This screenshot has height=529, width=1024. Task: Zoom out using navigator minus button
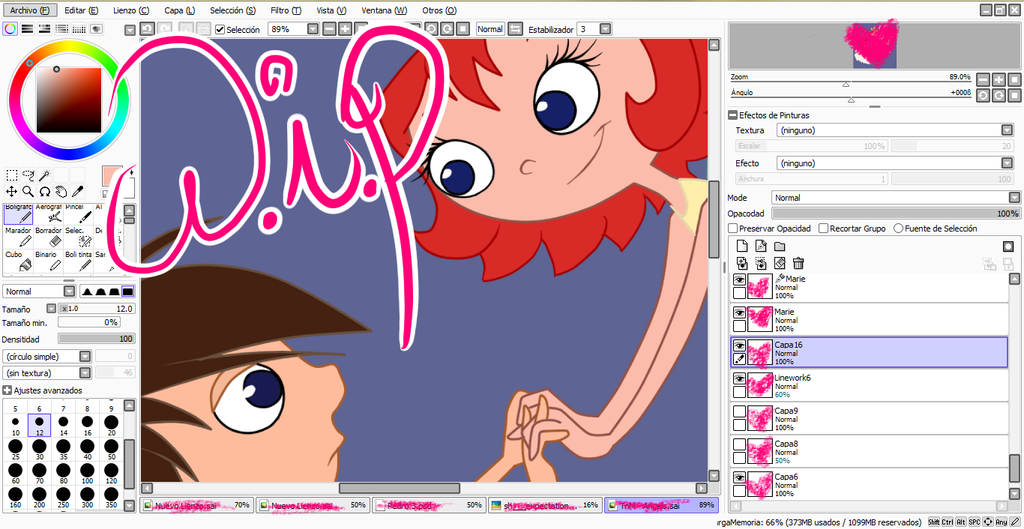point(984,79)
